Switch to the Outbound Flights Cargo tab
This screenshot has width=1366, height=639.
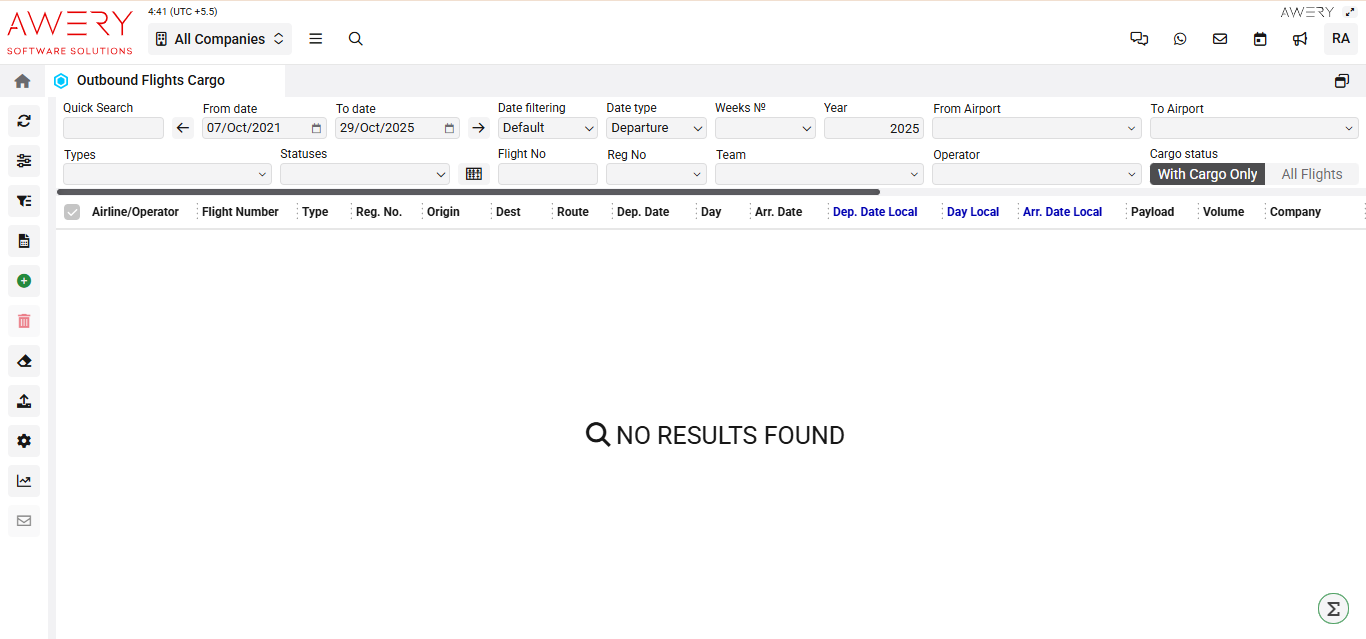[x=148, y=80]
